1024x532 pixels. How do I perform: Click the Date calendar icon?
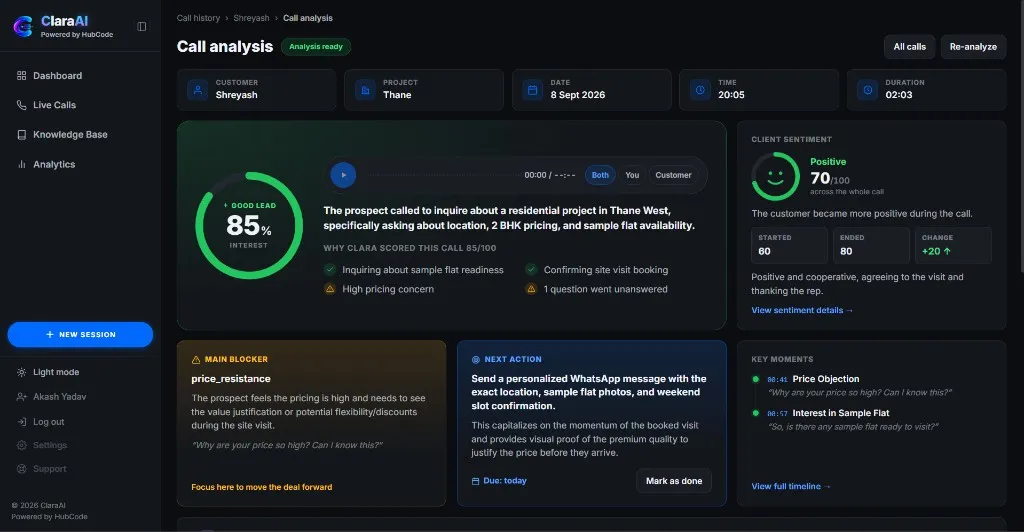pos(532,89)
